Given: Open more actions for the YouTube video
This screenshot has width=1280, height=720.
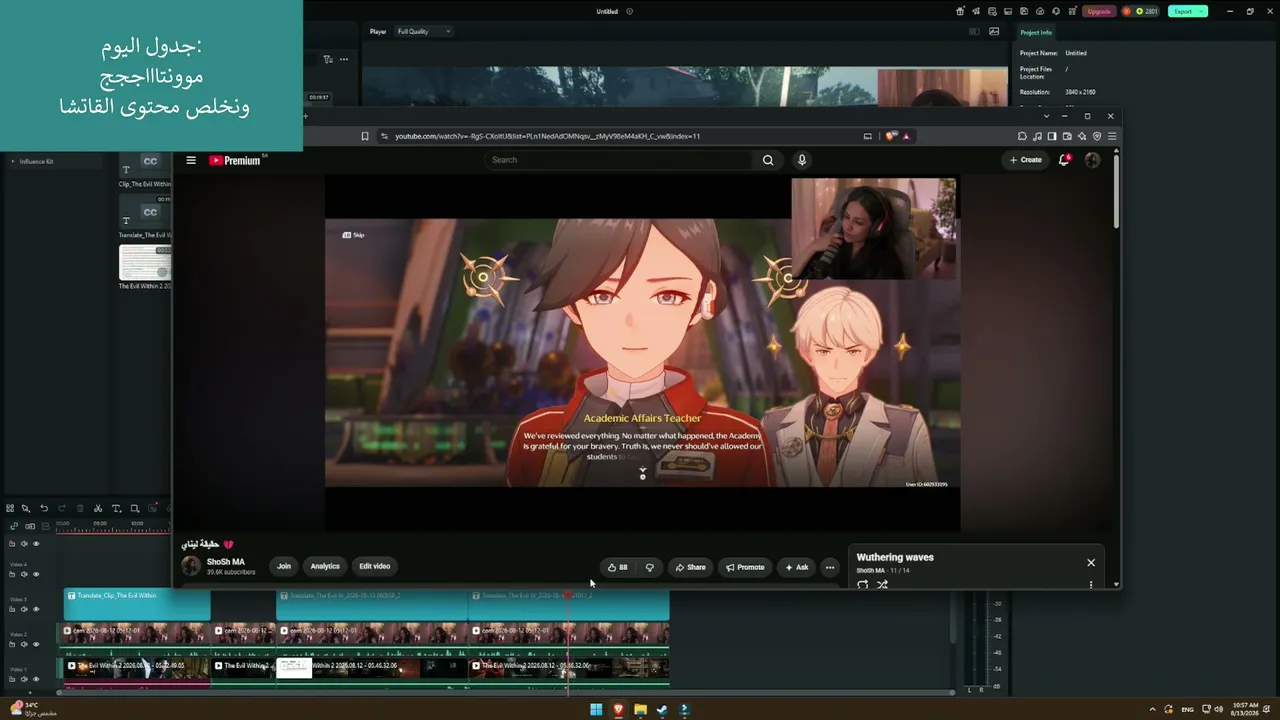Looking at the screenshot, I should coord(829,567).
